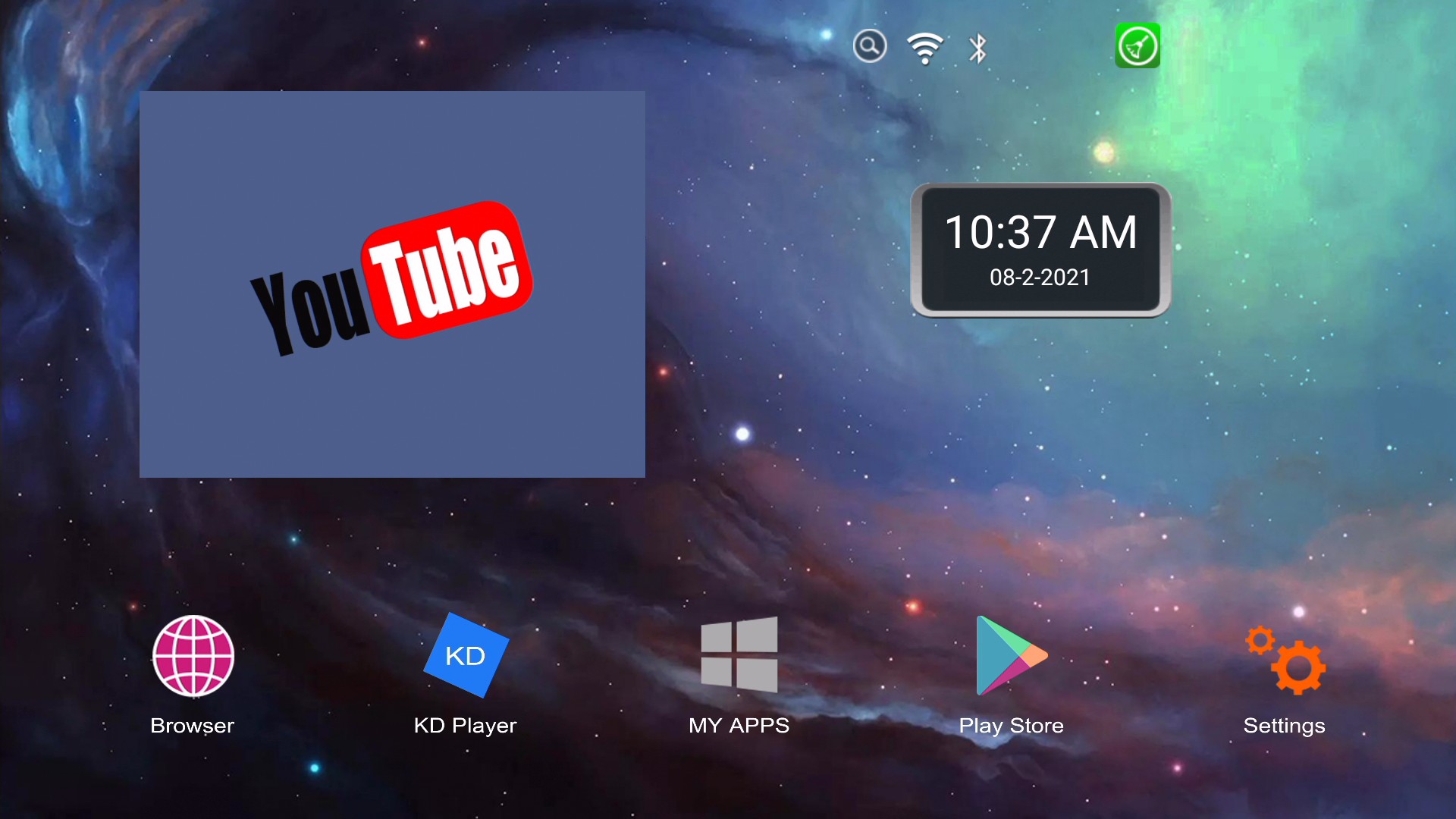
Task: Open the MY APPS grid icon
Action: tap(739, 654)
